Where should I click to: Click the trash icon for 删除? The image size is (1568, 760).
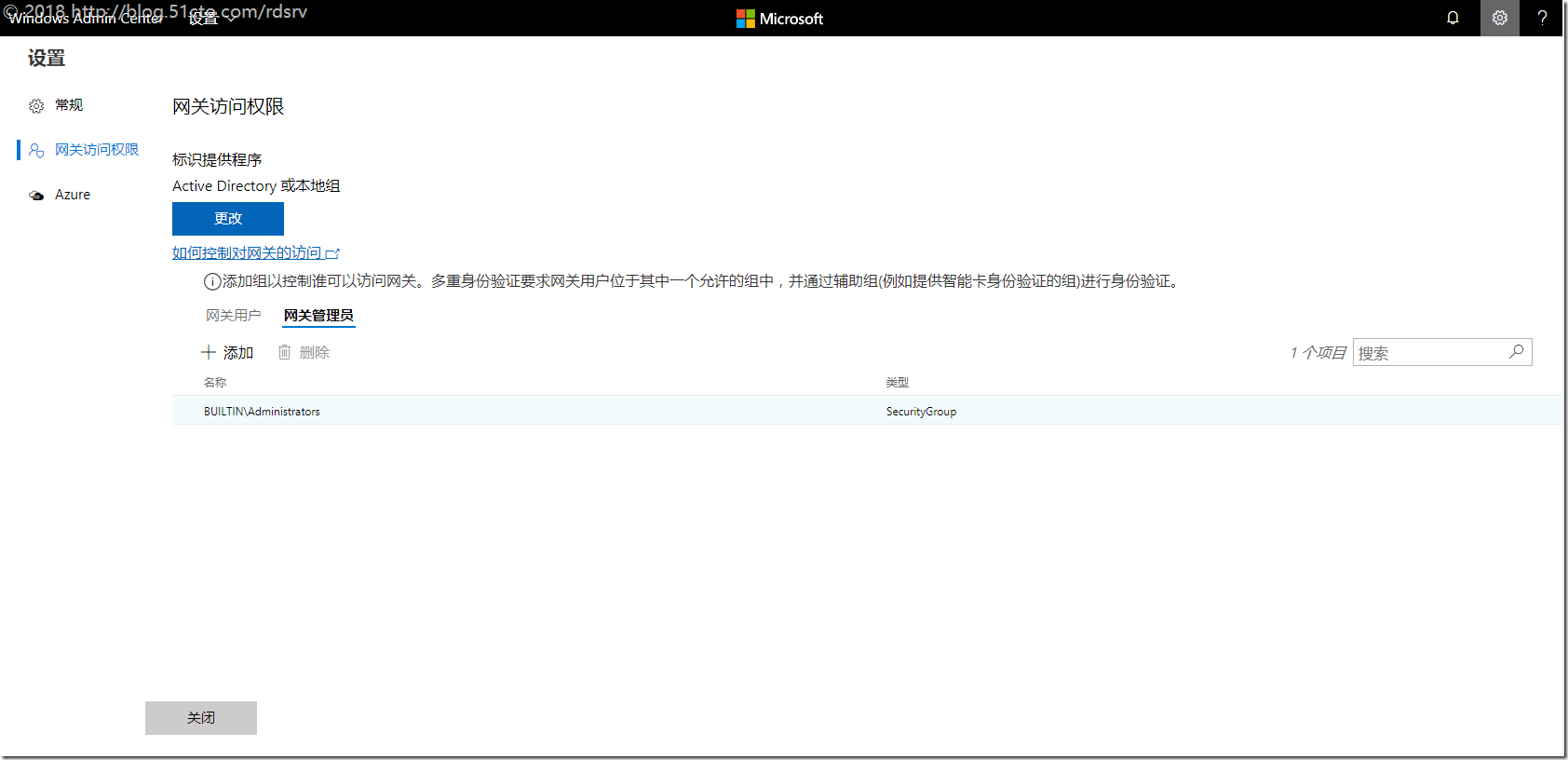(285, 352)
